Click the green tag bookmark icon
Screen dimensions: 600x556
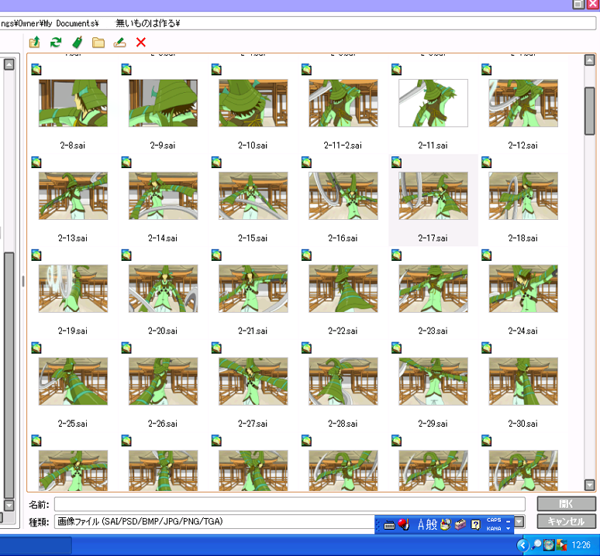(x=77, y=42)
